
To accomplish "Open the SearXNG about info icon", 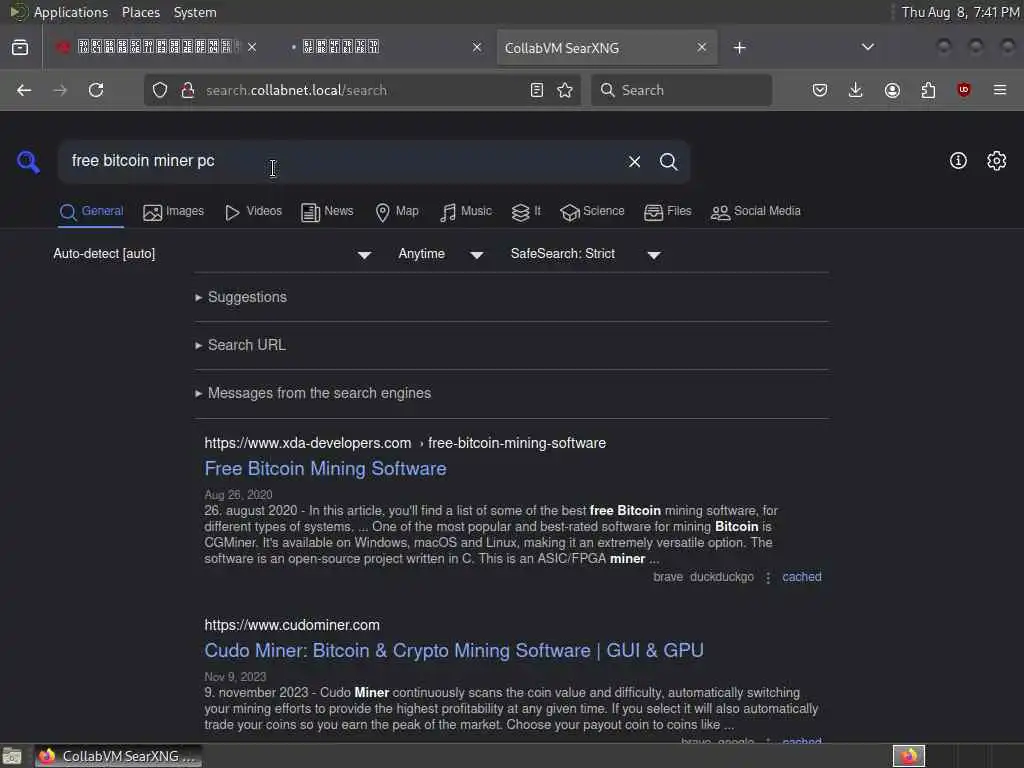I will pyautogui.click(x=958, y=161).
